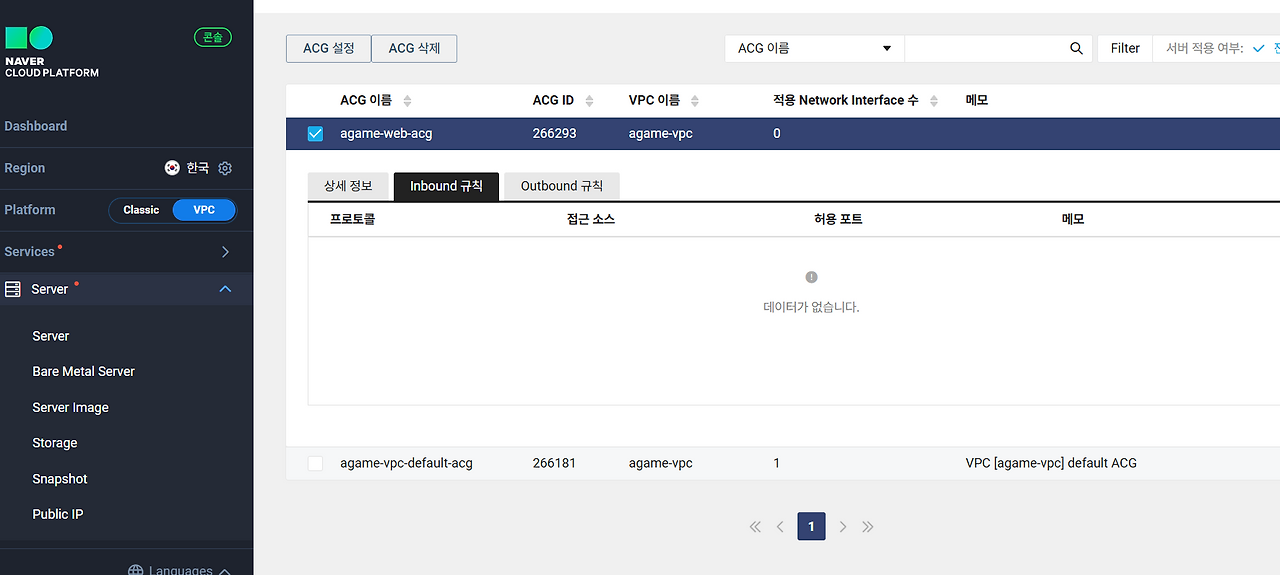The height and width of the screenshot is (575, 1280).
Task: Click the 데이터가 없습니다 info icon
Action: pyautogui.click(x=811, y=277)
